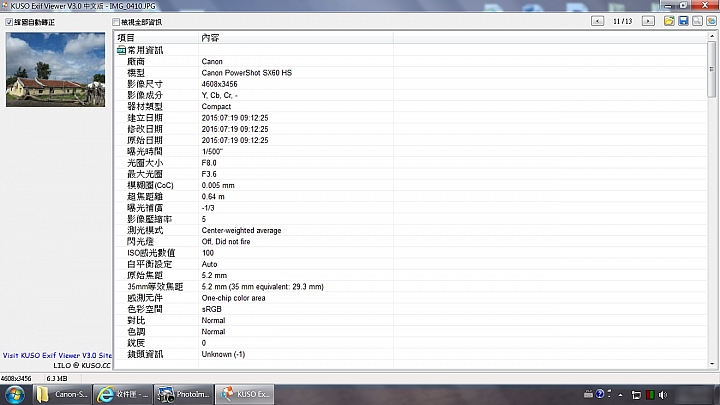
Task: Select the sRGB color space row
Action: click(x=411, y=309)
